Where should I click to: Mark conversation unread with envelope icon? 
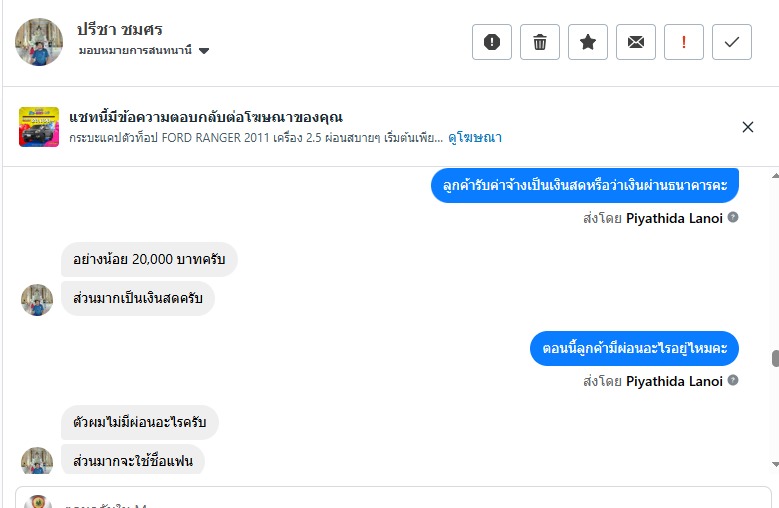click(636, 42)
